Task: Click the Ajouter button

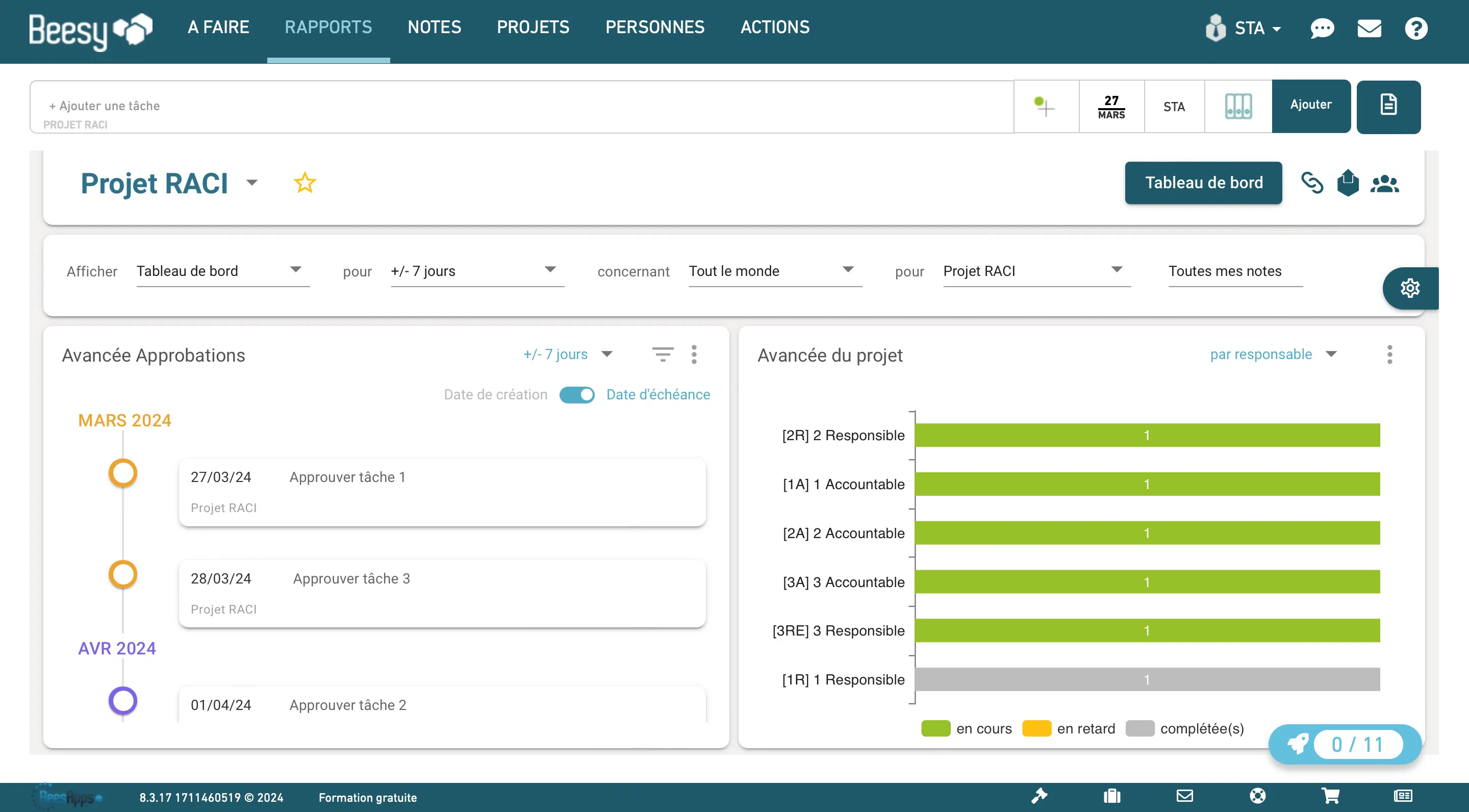Action: [x=1310, y=106]
